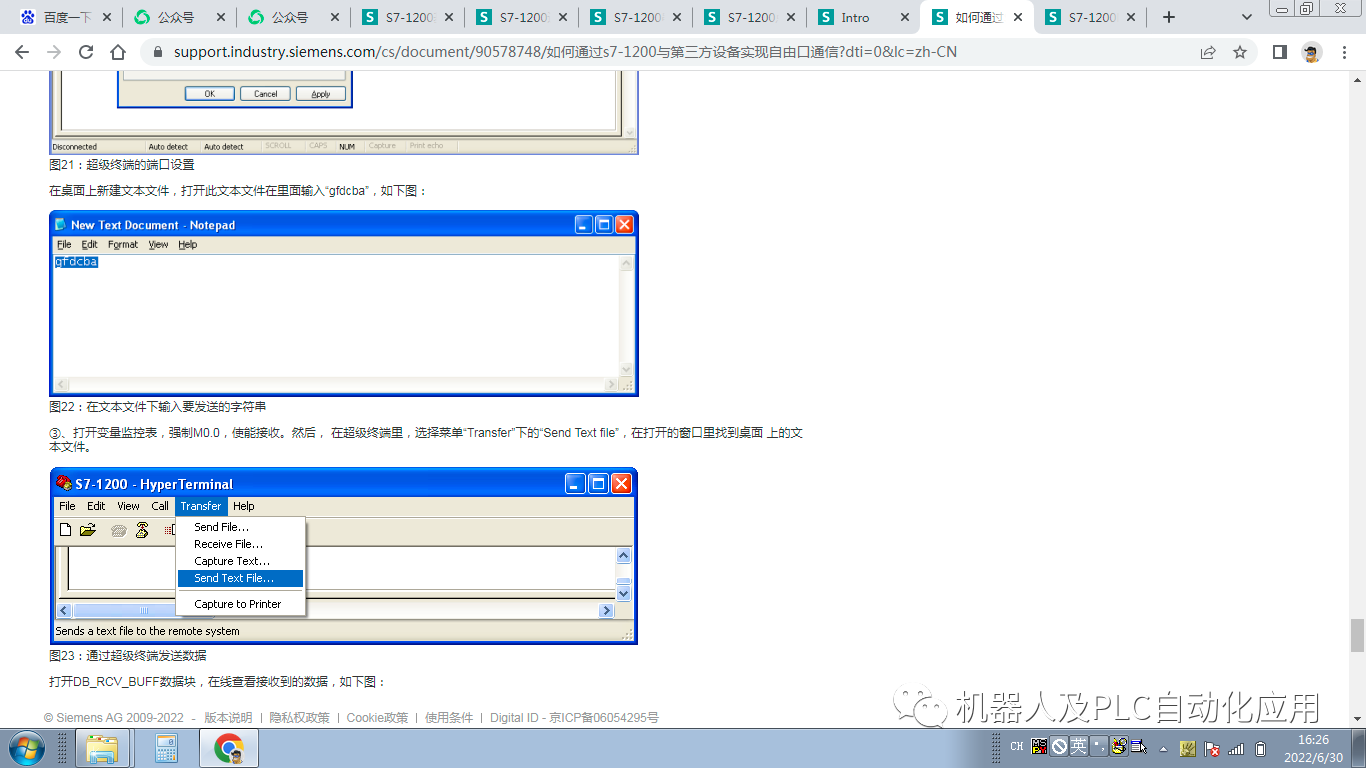The height and width of the screenshot is (768, 1366).
Task: Open the Transfer menu in HyperTerminal
Action: (x=201, y=506)
